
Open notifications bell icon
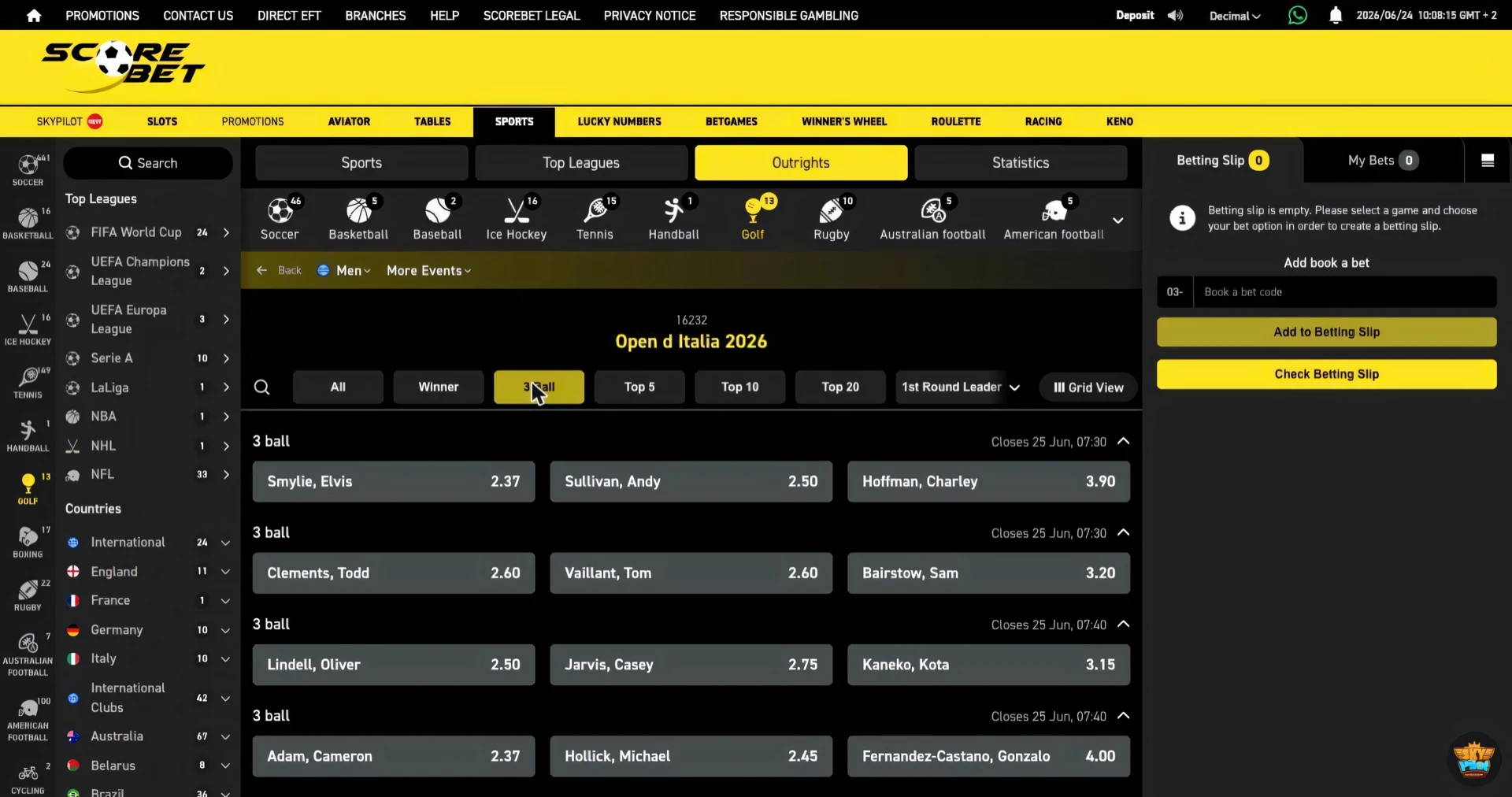(1336, 15)
